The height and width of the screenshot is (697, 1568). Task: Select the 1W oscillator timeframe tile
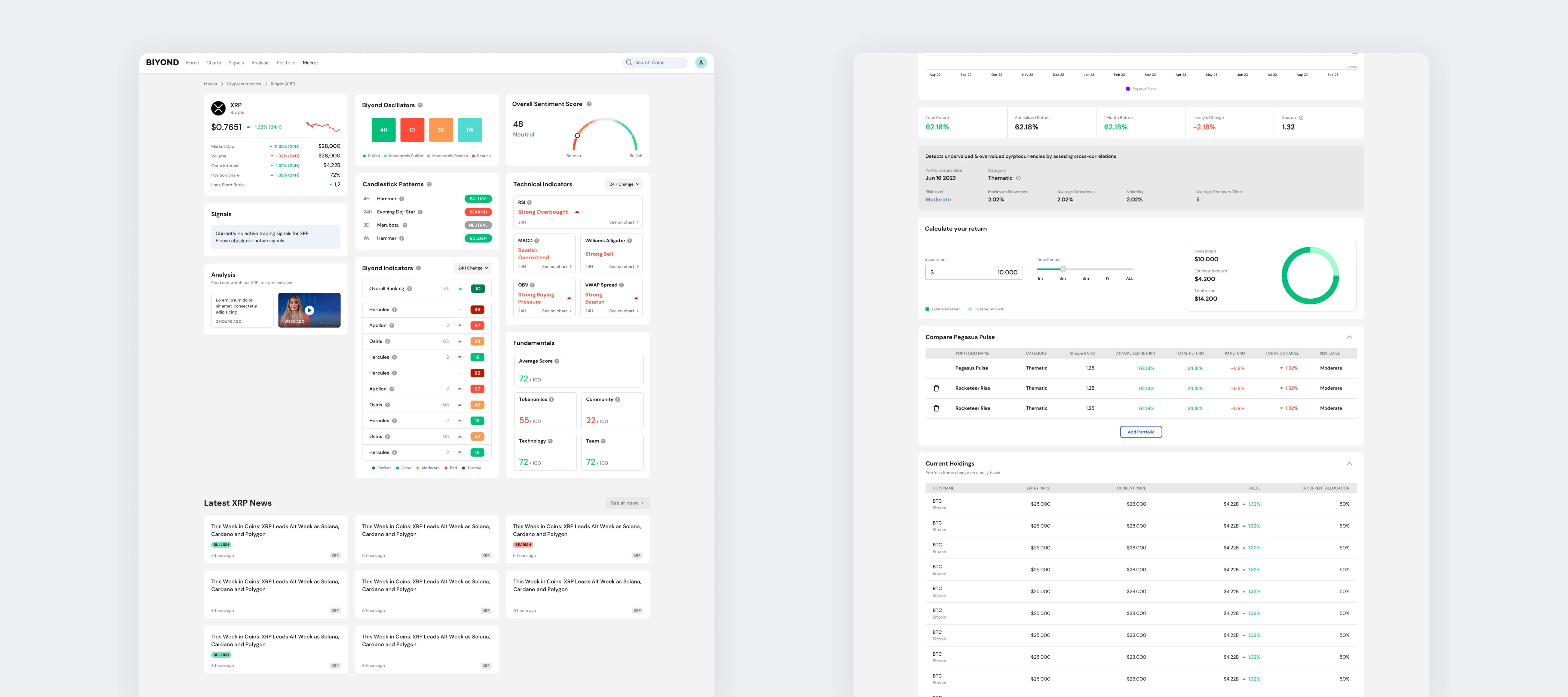click(x=470, y=130)
